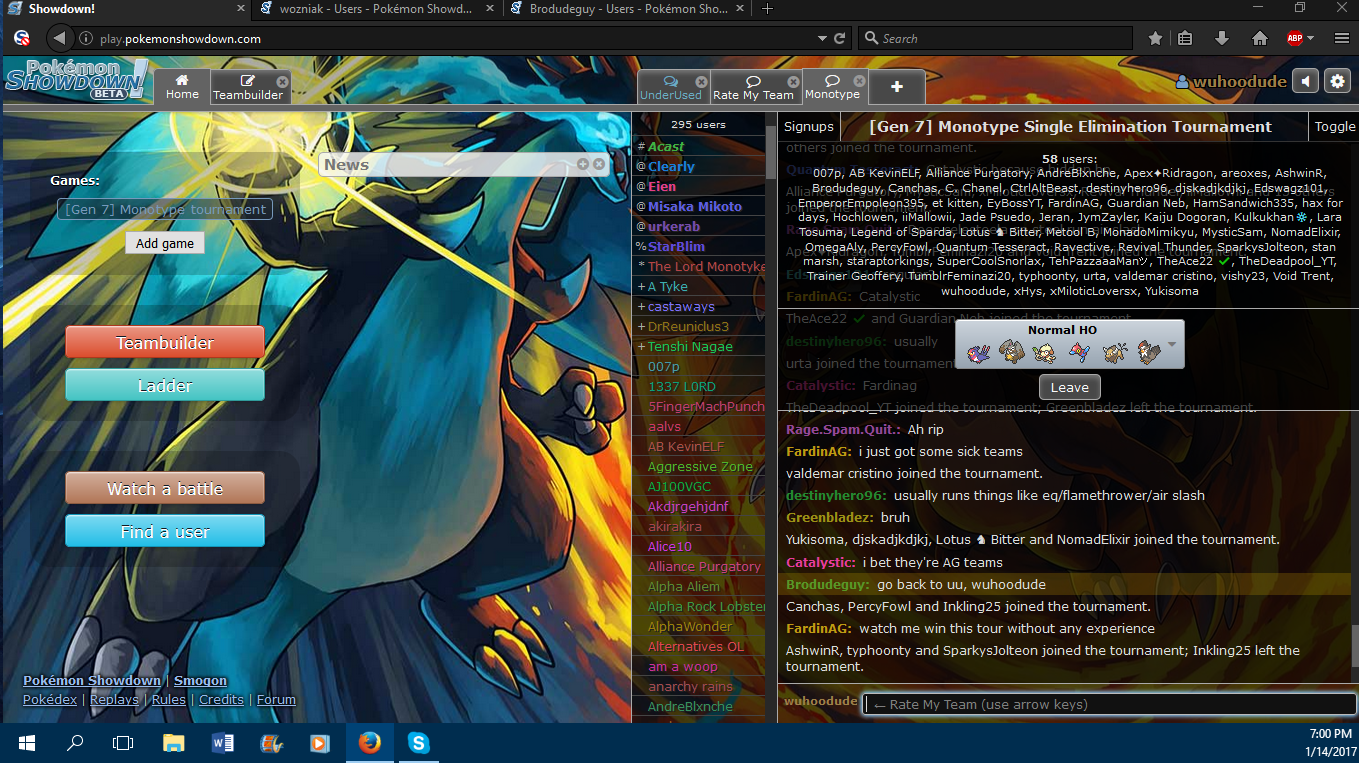Focus the Firefox Search field

point(995,39)
